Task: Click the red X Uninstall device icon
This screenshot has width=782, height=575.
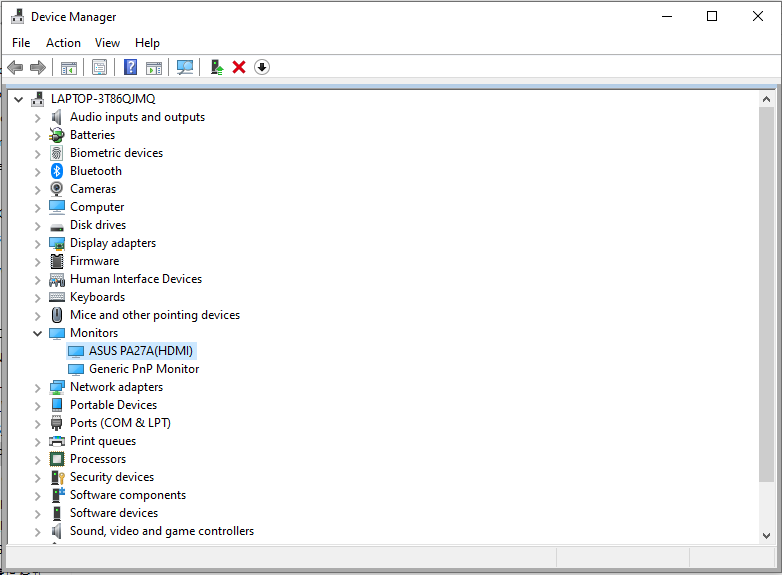Action: (239, 67)
